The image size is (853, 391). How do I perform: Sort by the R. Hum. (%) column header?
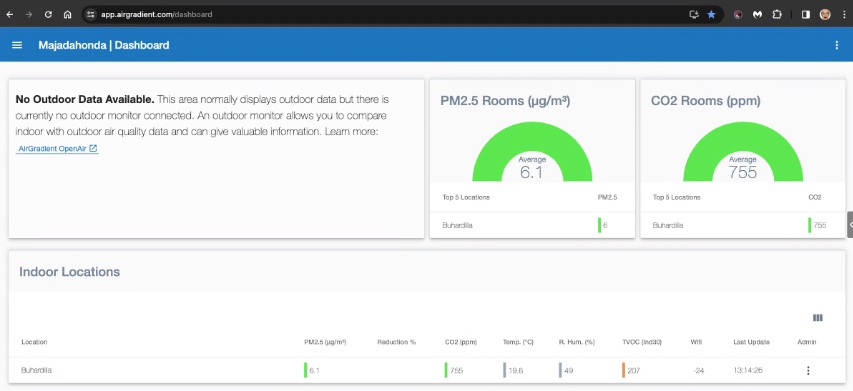coord(577,342)
